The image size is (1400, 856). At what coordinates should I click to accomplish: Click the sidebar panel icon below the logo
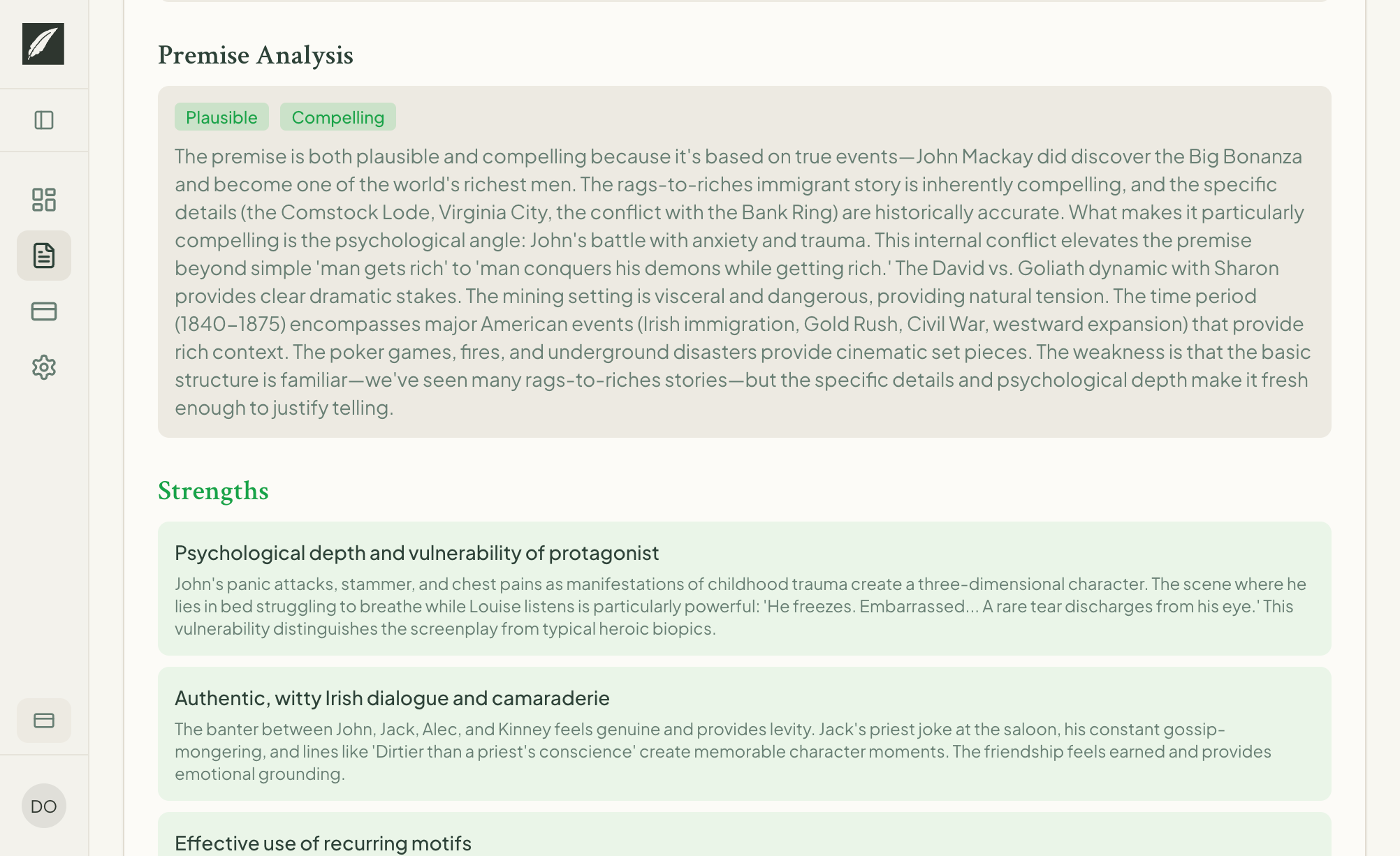pos(43,120)
